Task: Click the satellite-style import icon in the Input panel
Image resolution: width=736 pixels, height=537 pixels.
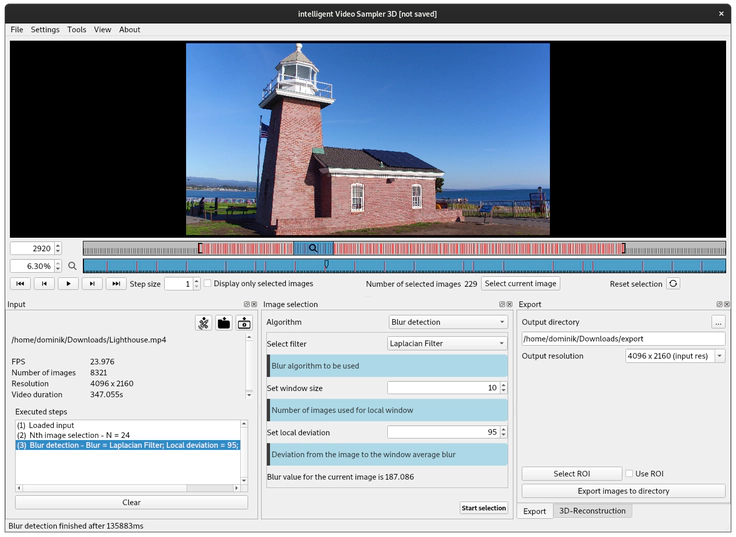Action: 204,323
